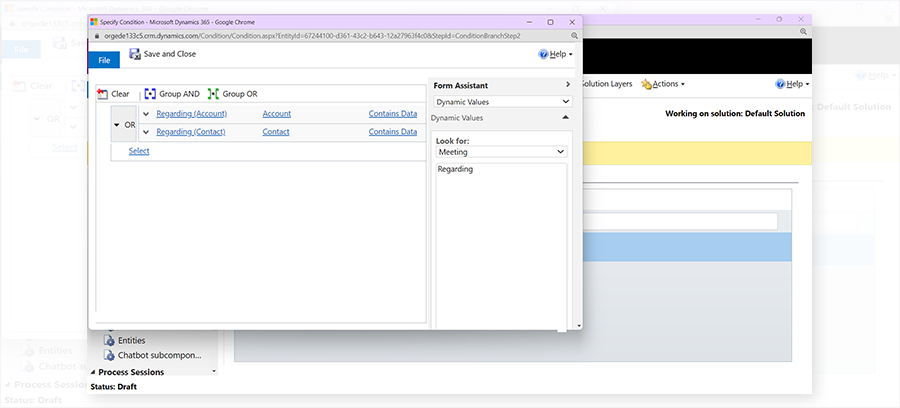Image resolution: width=900 pixels, height=408 pixels.
Task: Click Contains Data in the Contact row
Action: (393, 132)
